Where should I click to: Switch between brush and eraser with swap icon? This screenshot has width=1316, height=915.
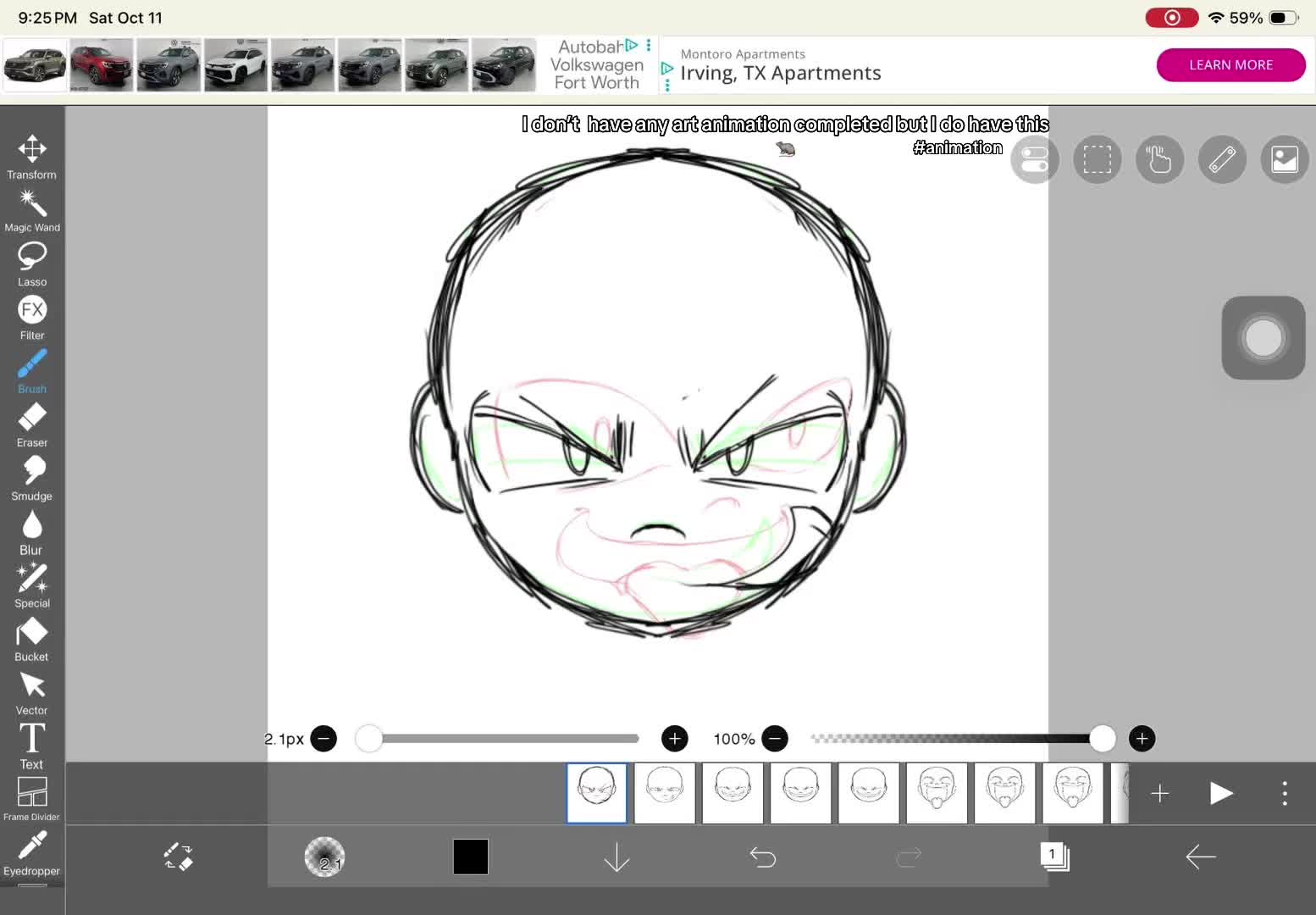[x=179, y=857]
